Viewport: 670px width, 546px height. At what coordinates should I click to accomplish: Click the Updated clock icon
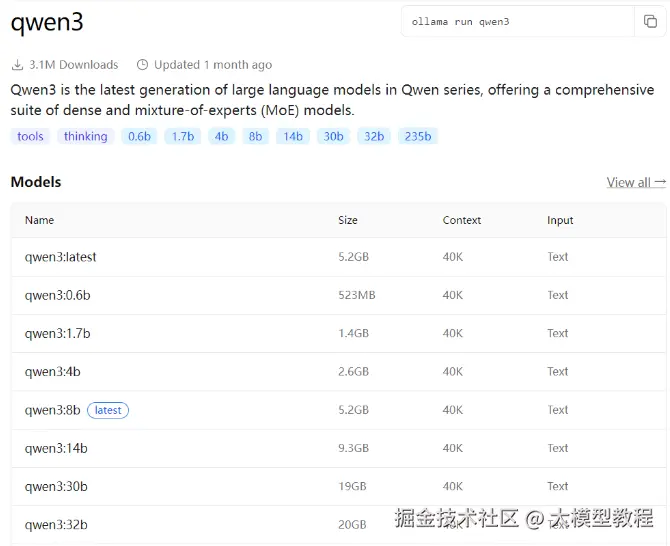coord(142,65)
